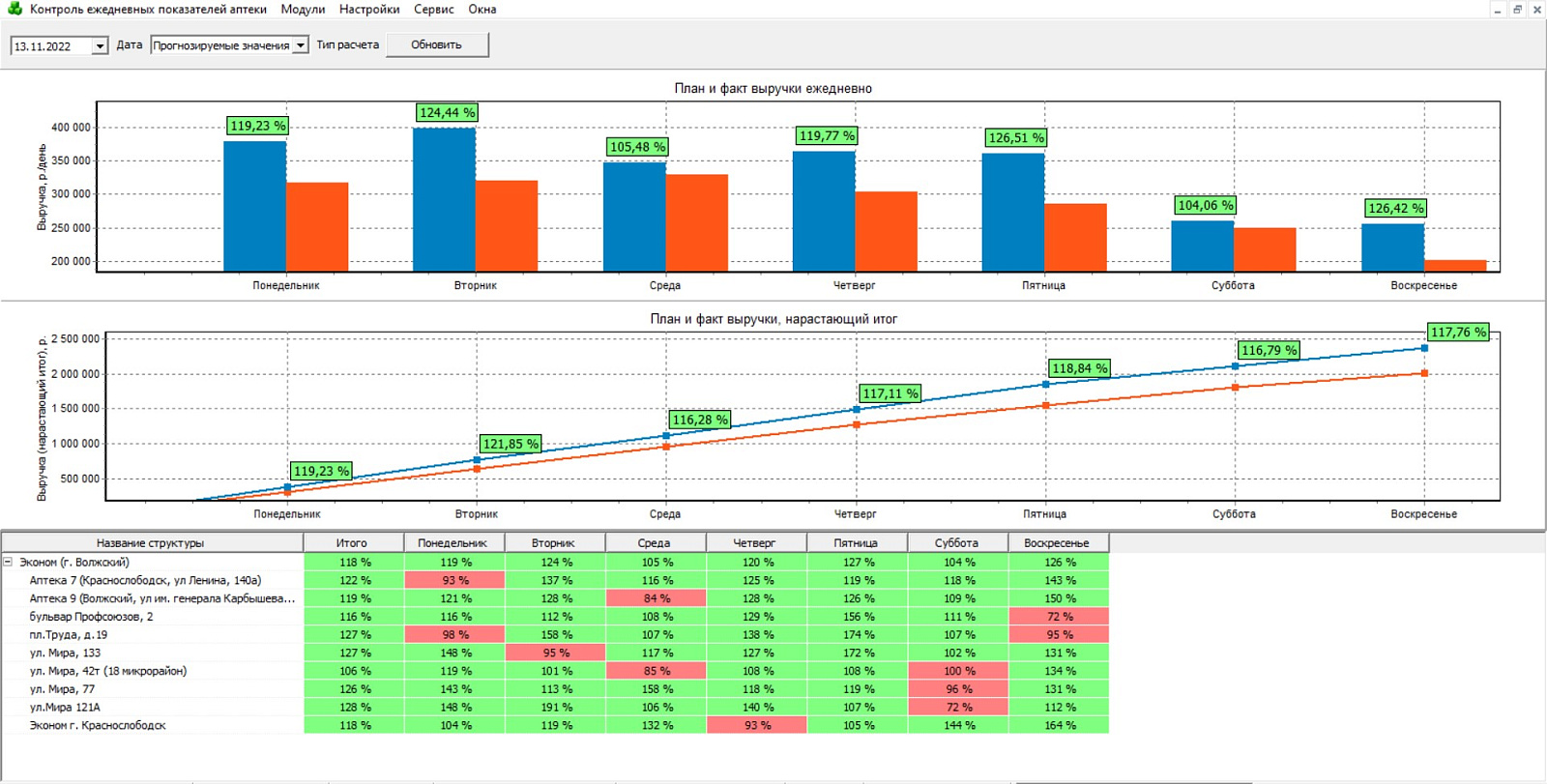Image resolution: width=1547 pixels, height=784 pixels.
Task: Click the red 100 % Saturday cell
Action: click(x=957, y=671)
